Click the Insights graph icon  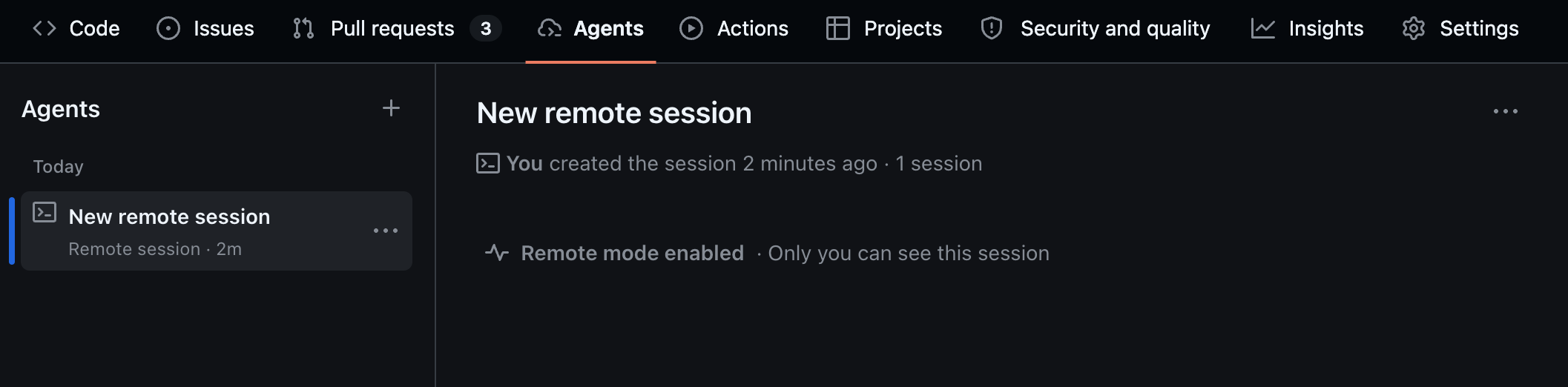tap(1263, 28)
